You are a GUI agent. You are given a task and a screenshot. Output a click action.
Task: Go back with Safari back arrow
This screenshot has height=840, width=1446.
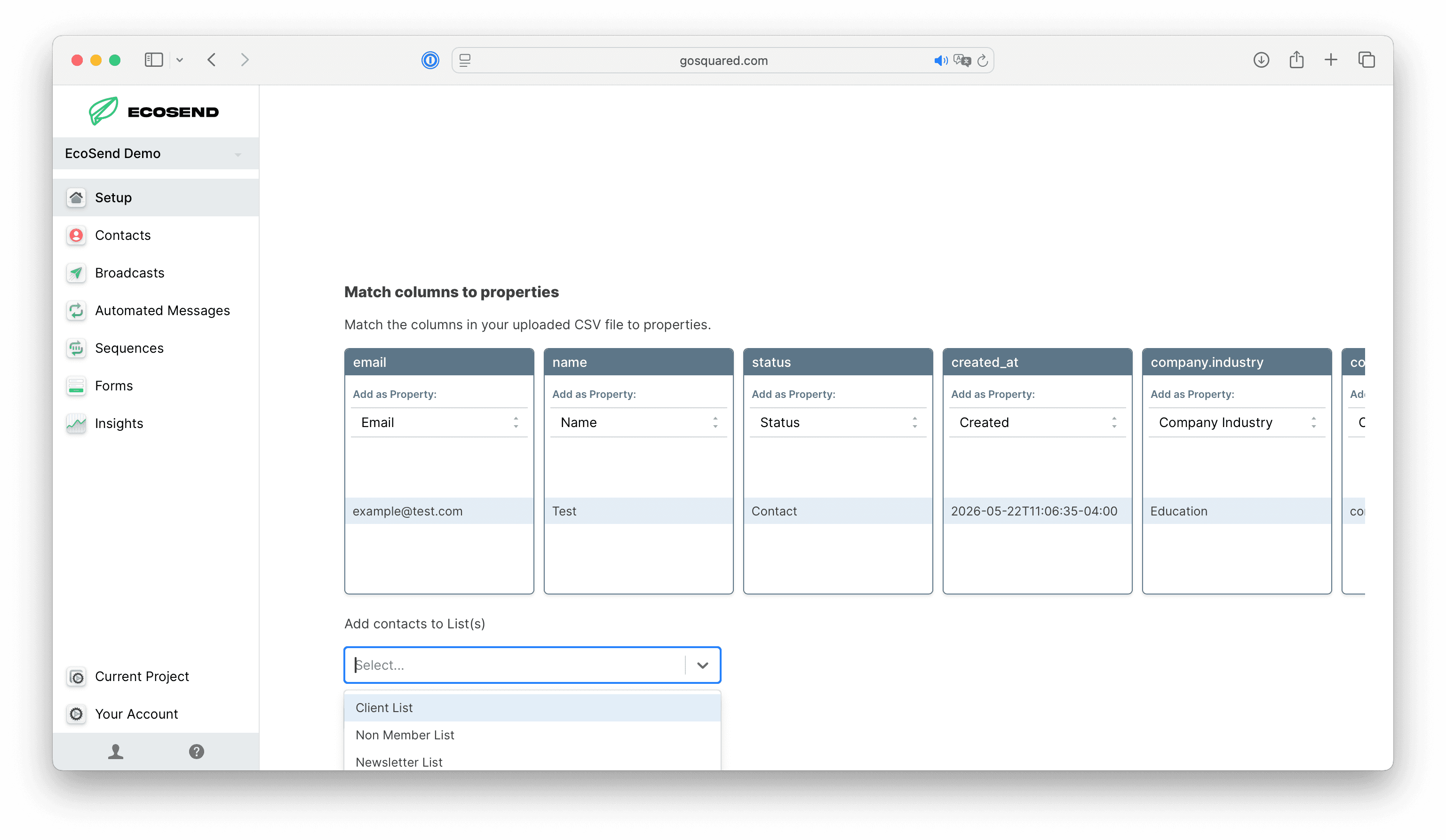212,60
